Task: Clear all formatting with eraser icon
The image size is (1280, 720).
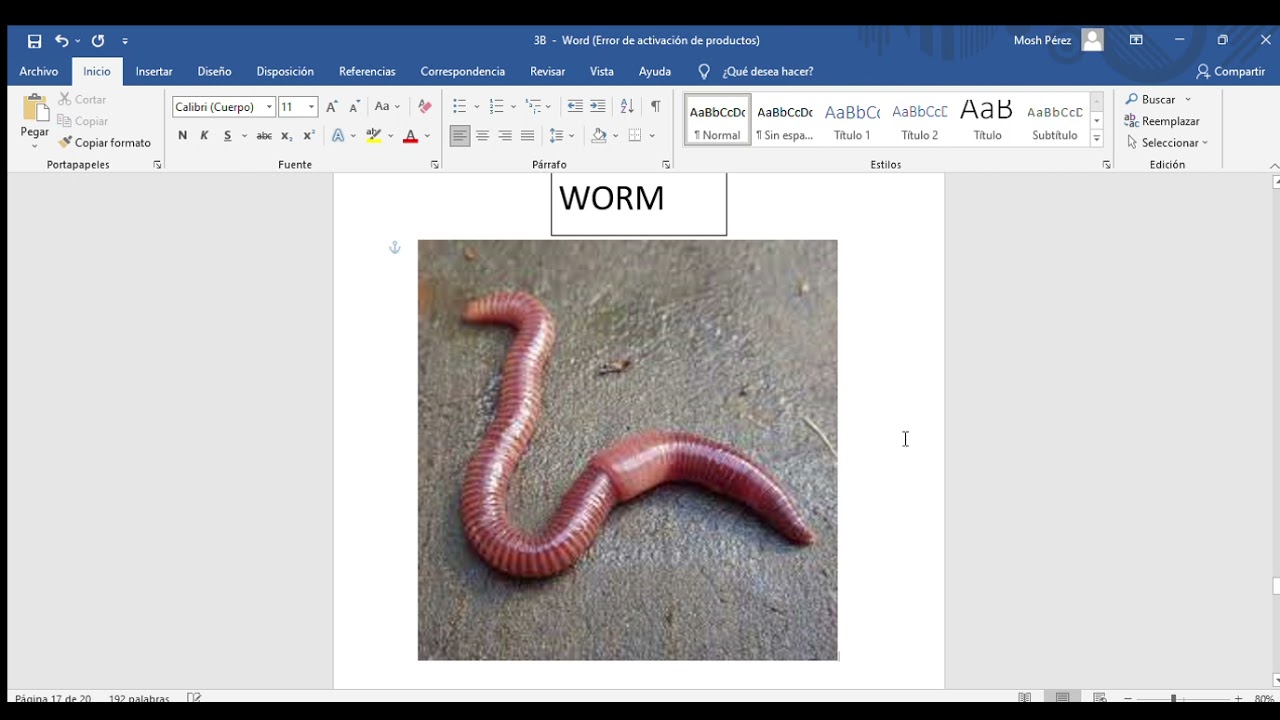Action: (425, 107)
